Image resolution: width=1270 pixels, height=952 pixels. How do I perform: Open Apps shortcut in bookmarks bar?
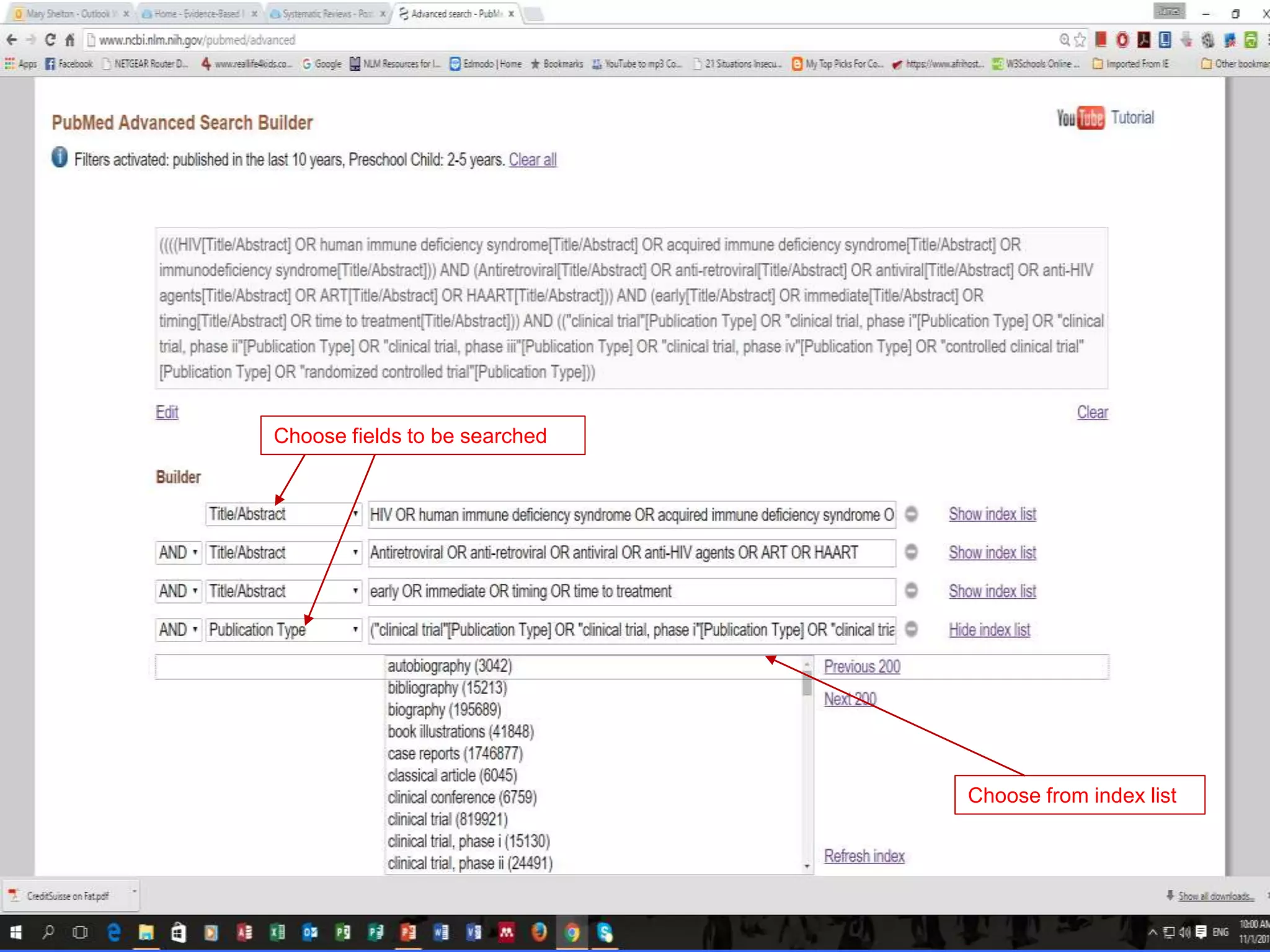pyautogui.click(x=21, y=64)
